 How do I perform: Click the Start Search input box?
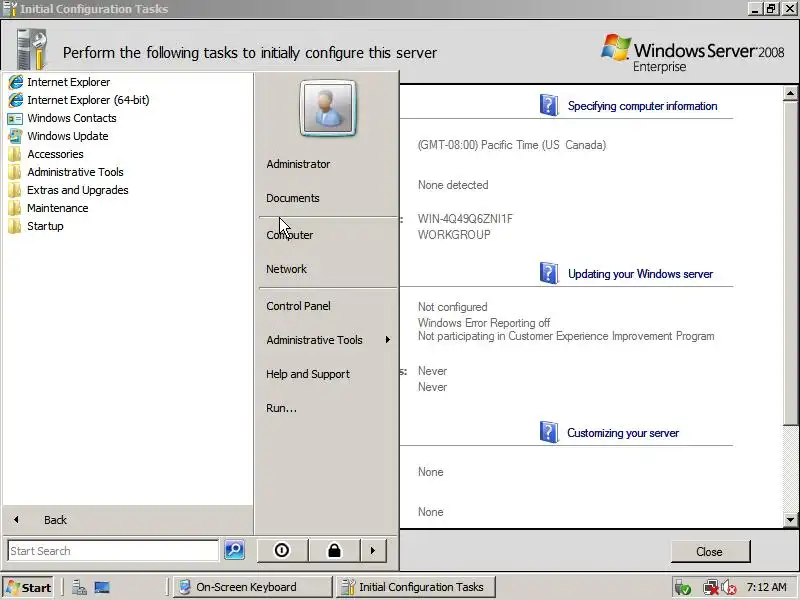coord(113,551)
